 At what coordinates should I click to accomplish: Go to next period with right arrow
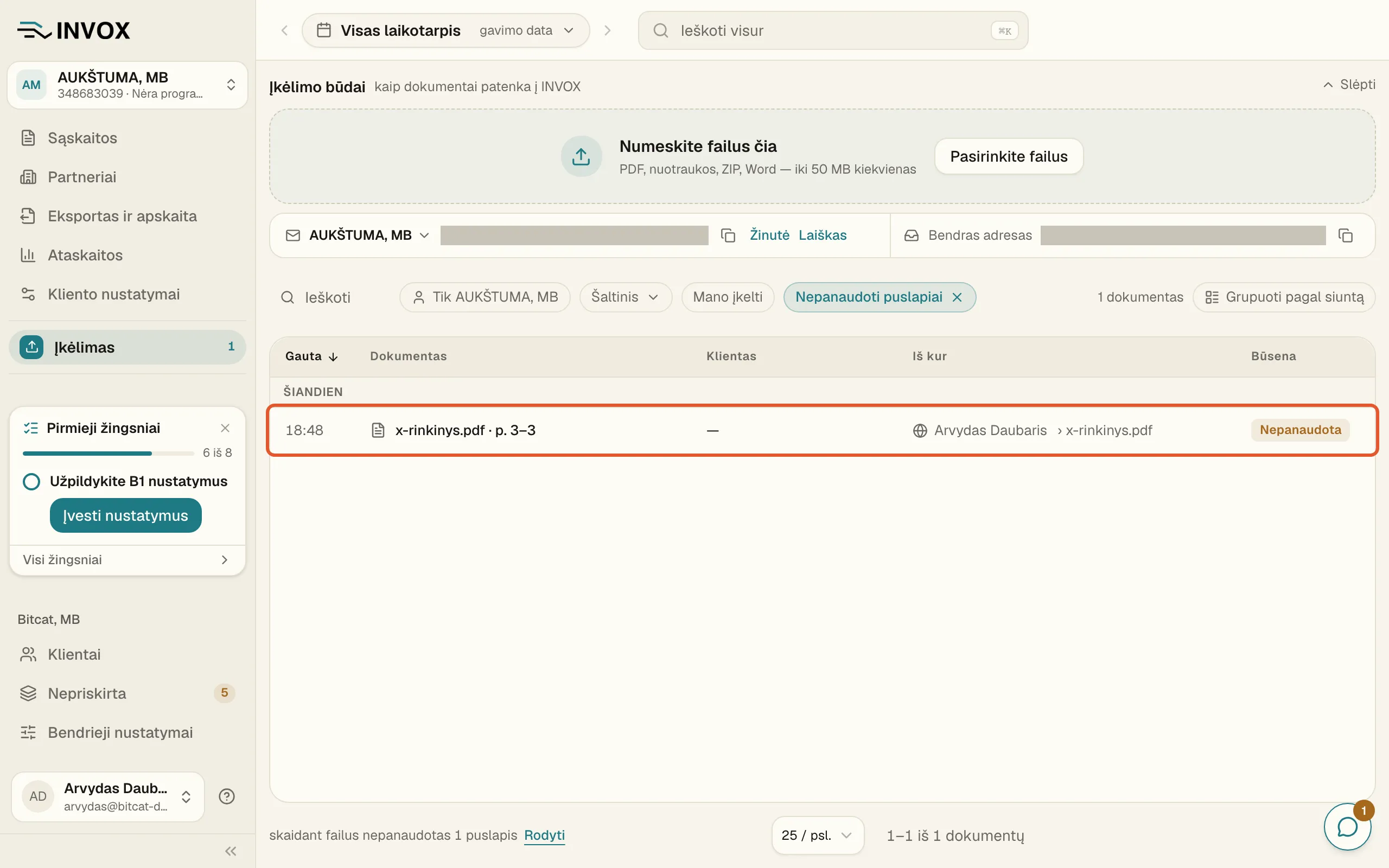607,30
